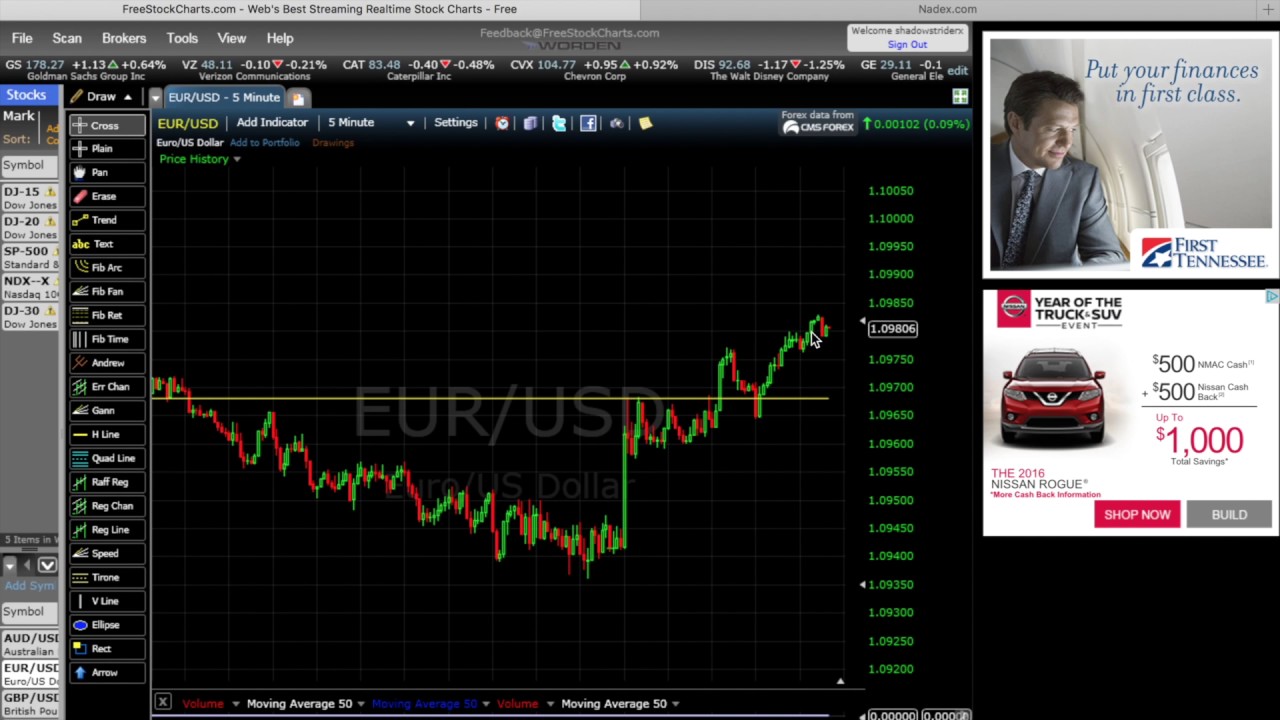Collapse the Draw tools menu

click(x=127, y=97)
